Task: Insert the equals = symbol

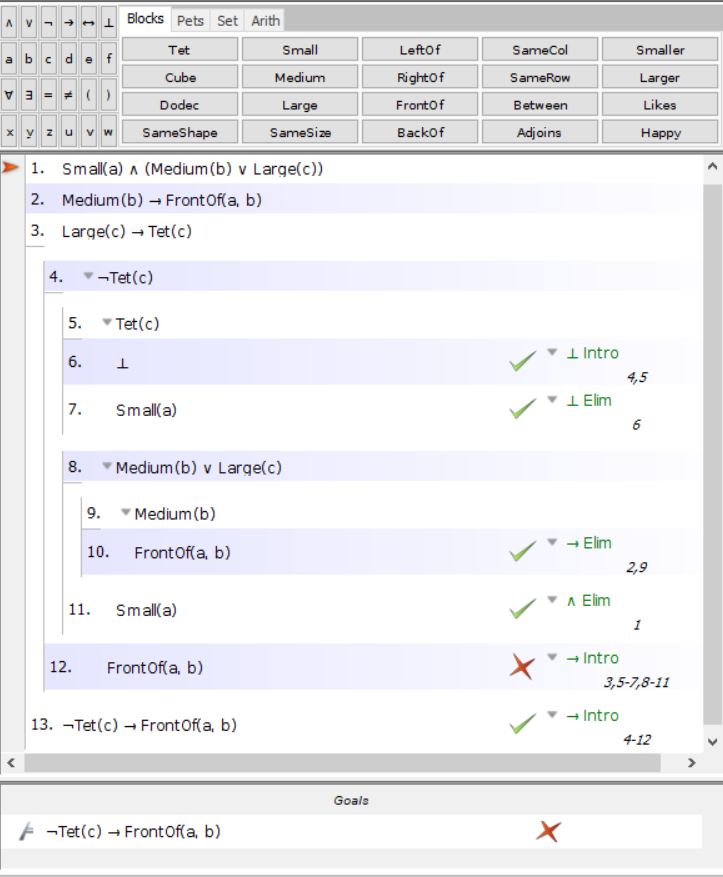Action: click(49, 95)
